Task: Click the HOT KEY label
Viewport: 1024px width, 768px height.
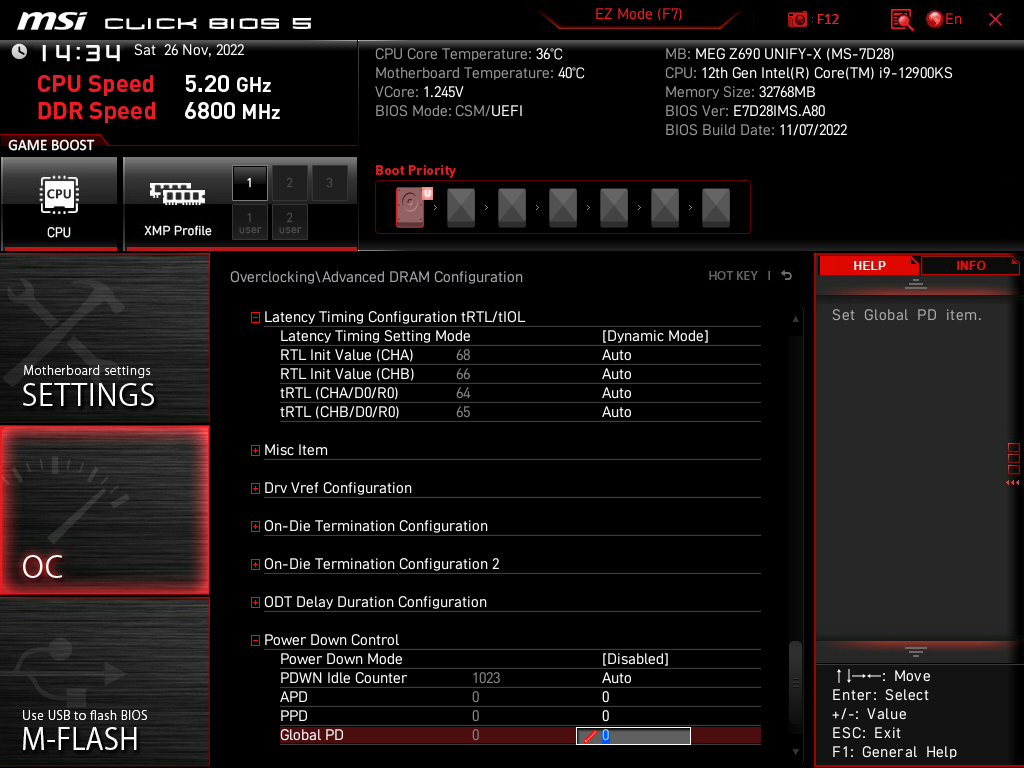Action: [x=733, y=276]
